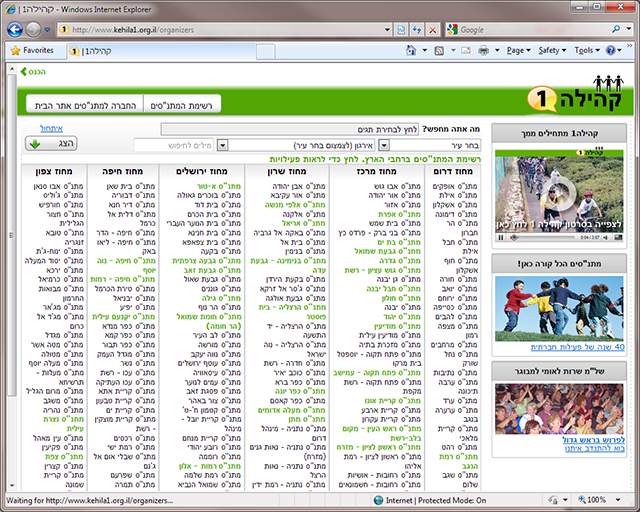The height and width of the screenshot is (512, 640).
Task: Select the החברה למתנ"סים אתר הבית tab
Action: [x=85, y=105]
